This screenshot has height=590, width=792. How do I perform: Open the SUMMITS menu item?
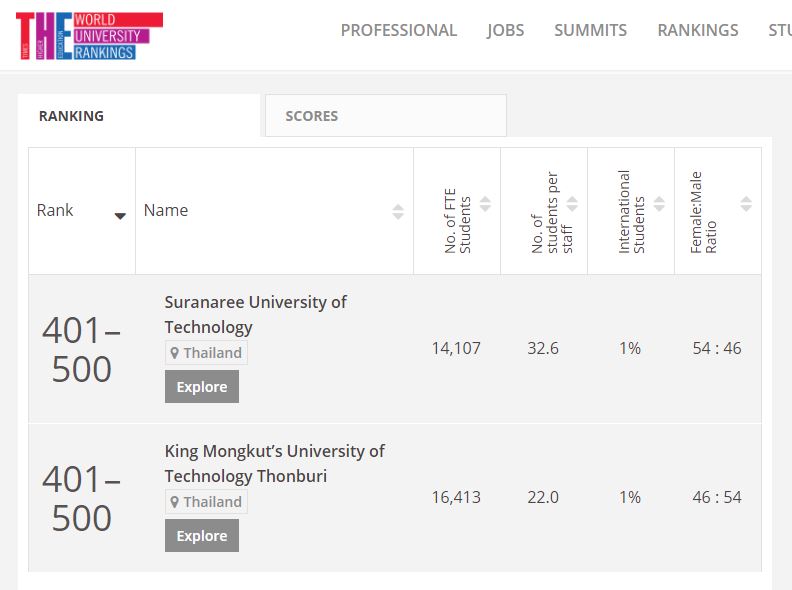pos(590,30)
